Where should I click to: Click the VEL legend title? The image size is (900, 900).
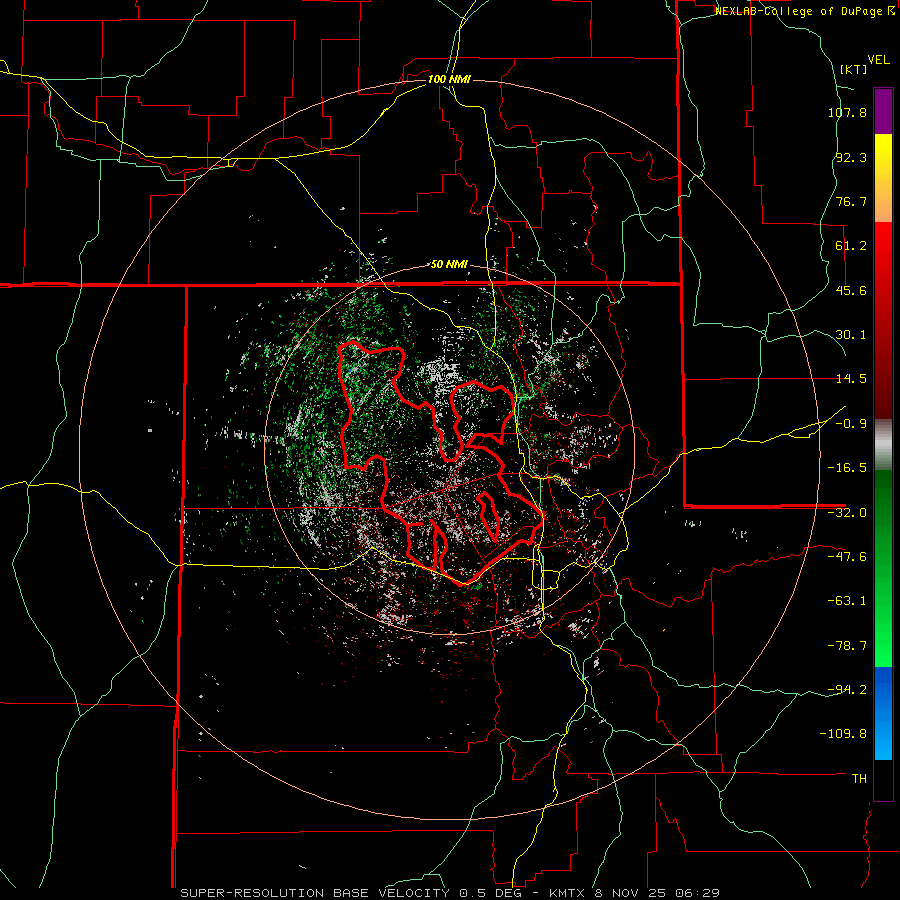pos(878,60)
